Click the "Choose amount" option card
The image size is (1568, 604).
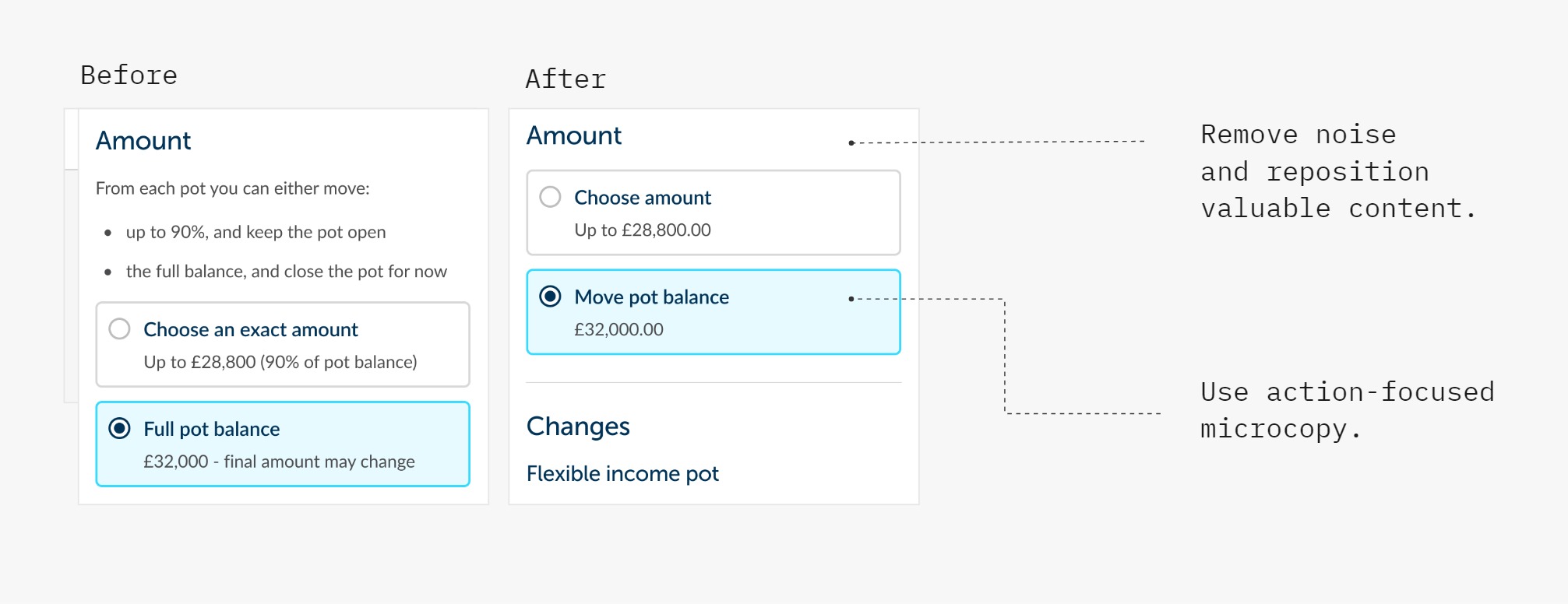pyautogui.click(x=713, y=212)
